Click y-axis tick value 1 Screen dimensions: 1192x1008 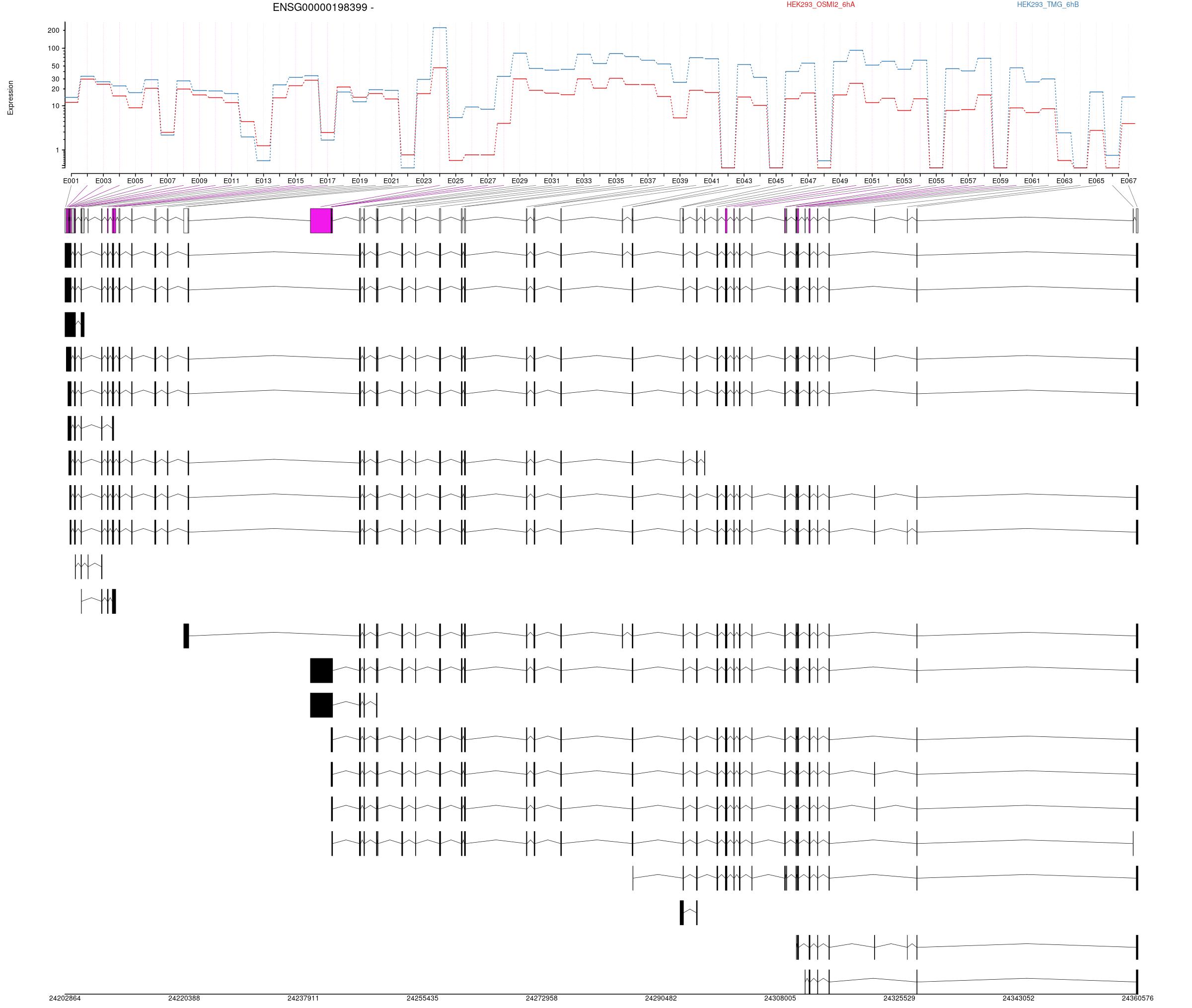pyautogui.click(x=58, y=150)
